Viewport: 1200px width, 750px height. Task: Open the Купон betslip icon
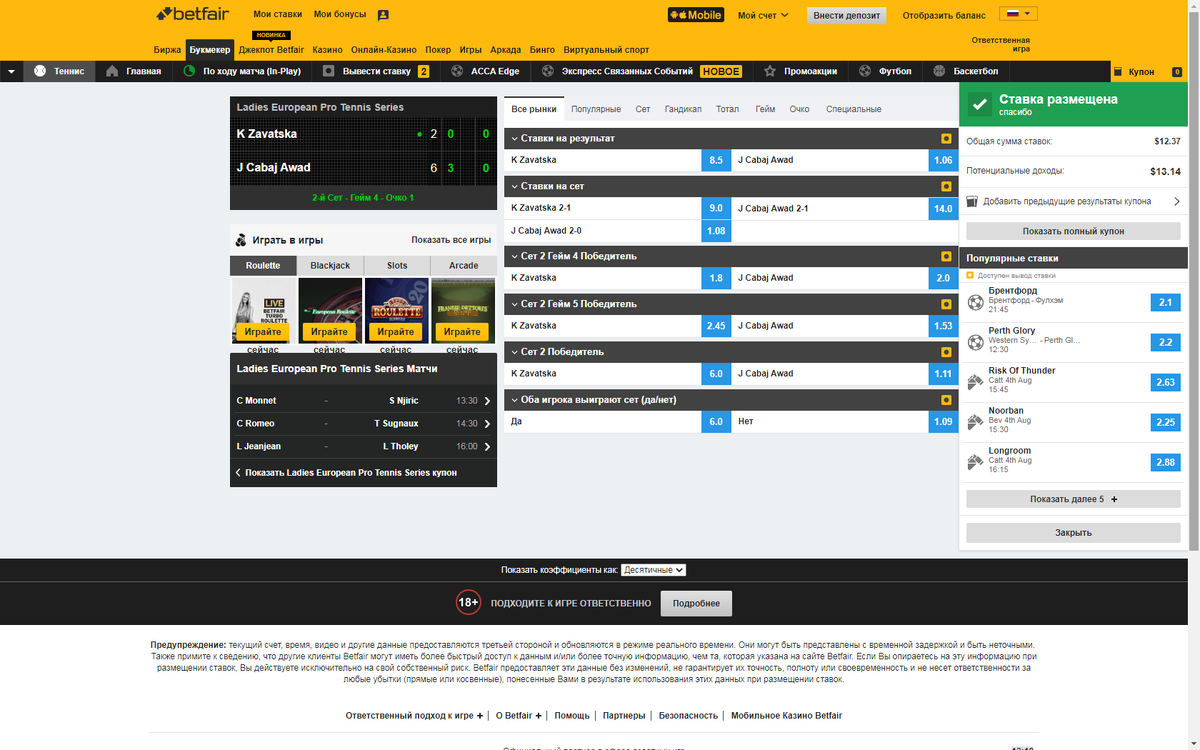coord(1119,71)
